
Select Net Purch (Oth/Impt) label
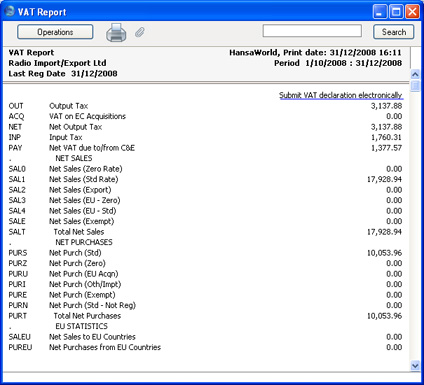85,284
